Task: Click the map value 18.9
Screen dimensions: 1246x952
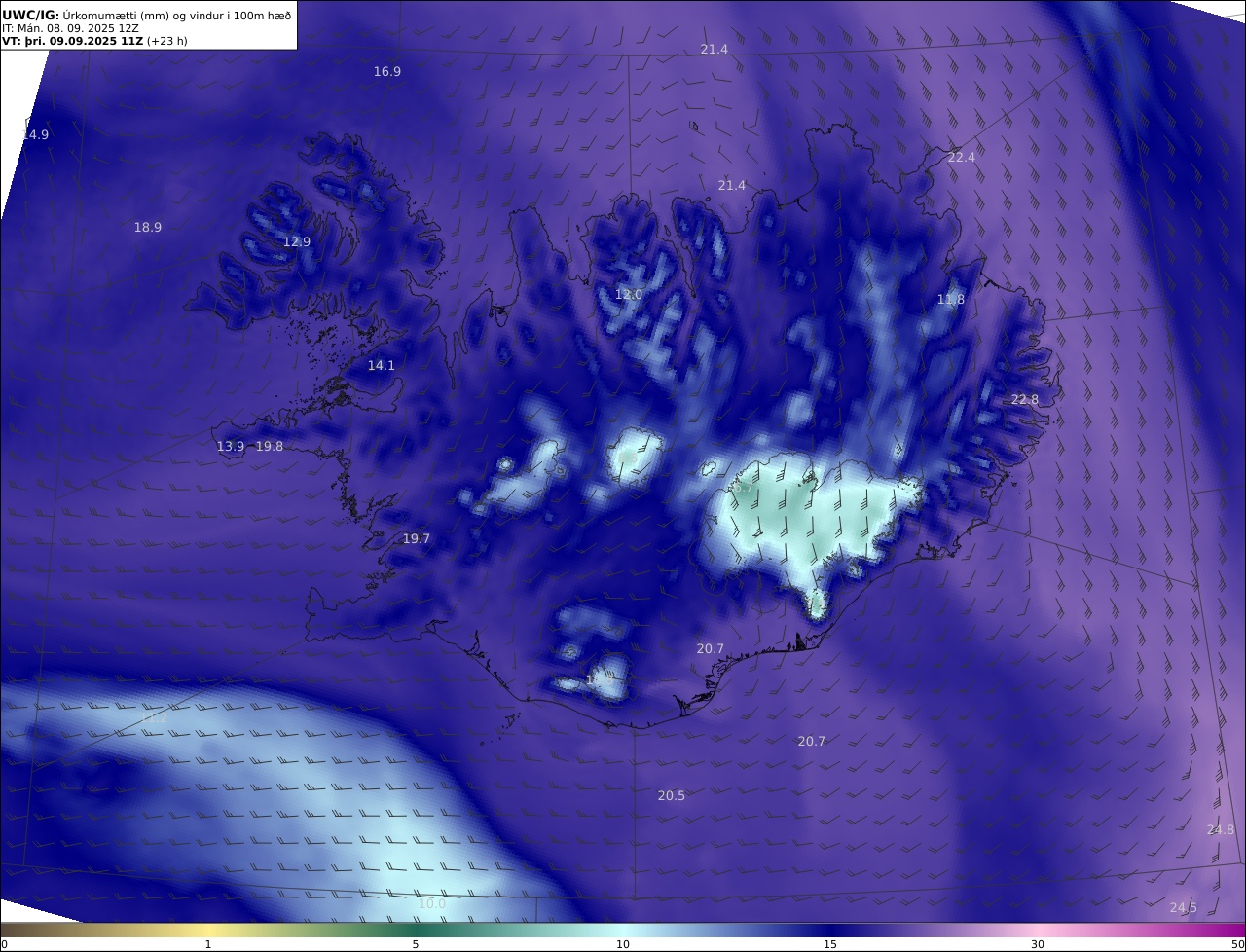Action: (x=148, y=227)
